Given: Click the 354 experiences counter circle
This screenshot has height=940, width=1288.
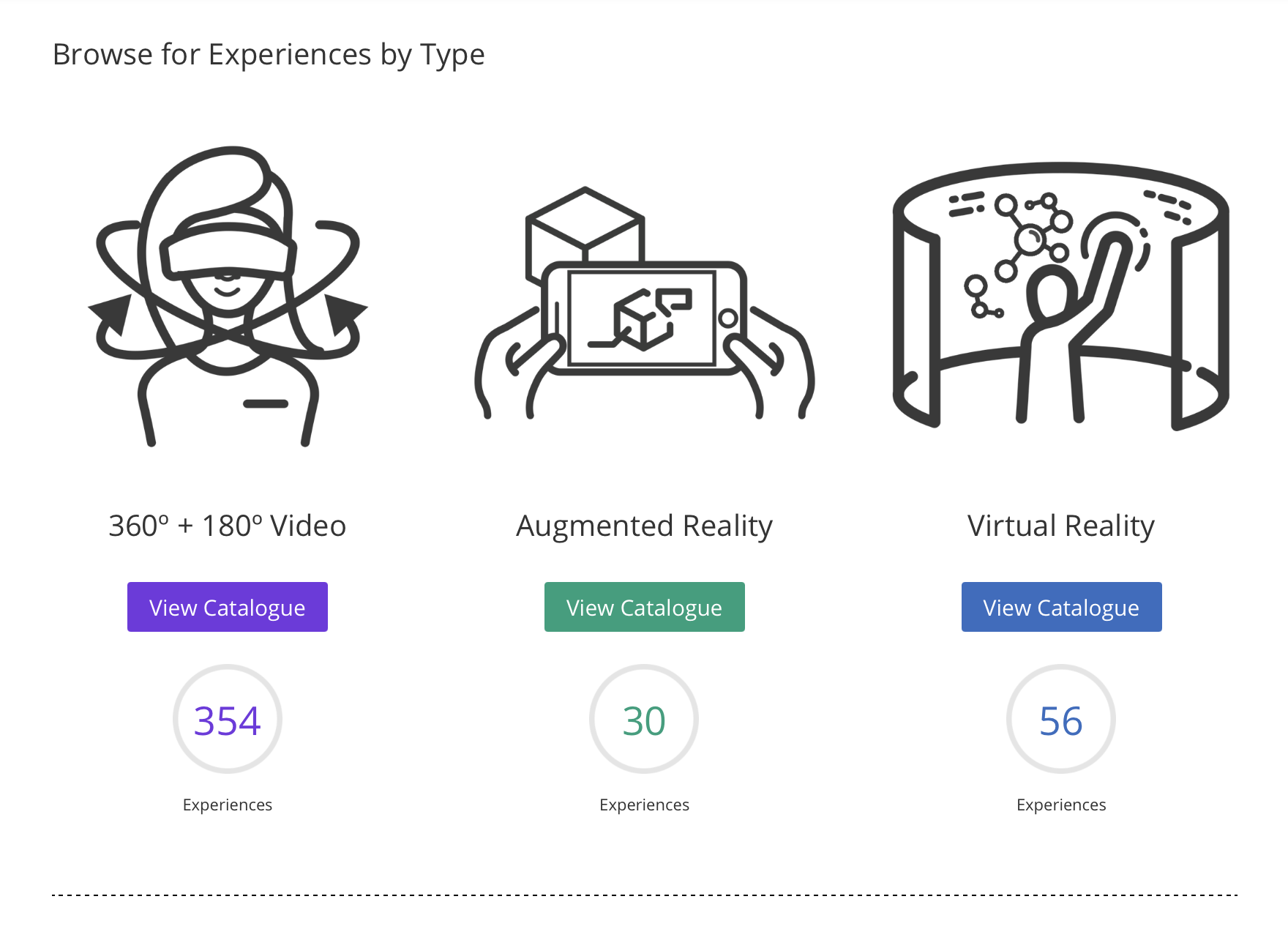Looking at the screenshot, I should (x=228, y=719).
